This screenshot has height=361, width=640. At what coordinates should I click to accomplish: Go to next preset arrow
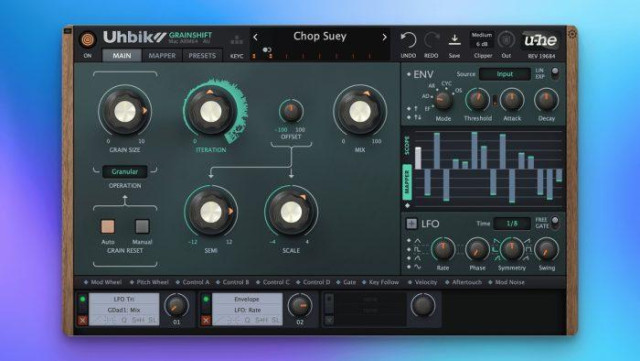tap(384, 37)
